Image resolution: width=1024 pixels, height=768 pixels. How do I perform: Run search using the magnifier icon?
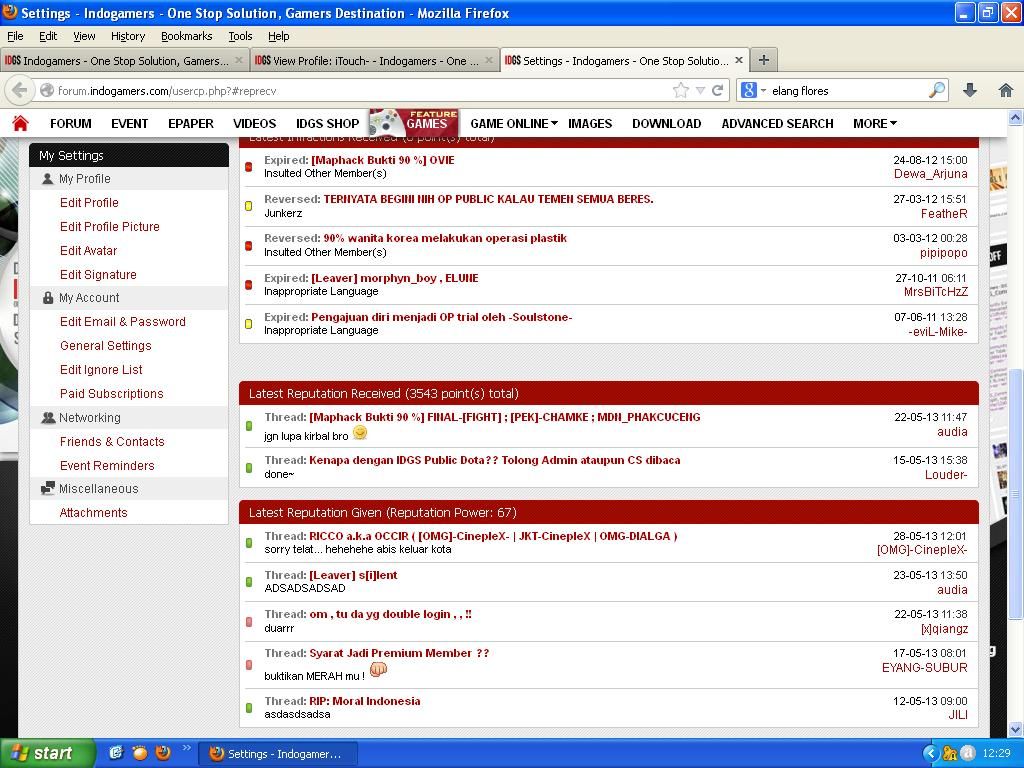click(937, 90)
